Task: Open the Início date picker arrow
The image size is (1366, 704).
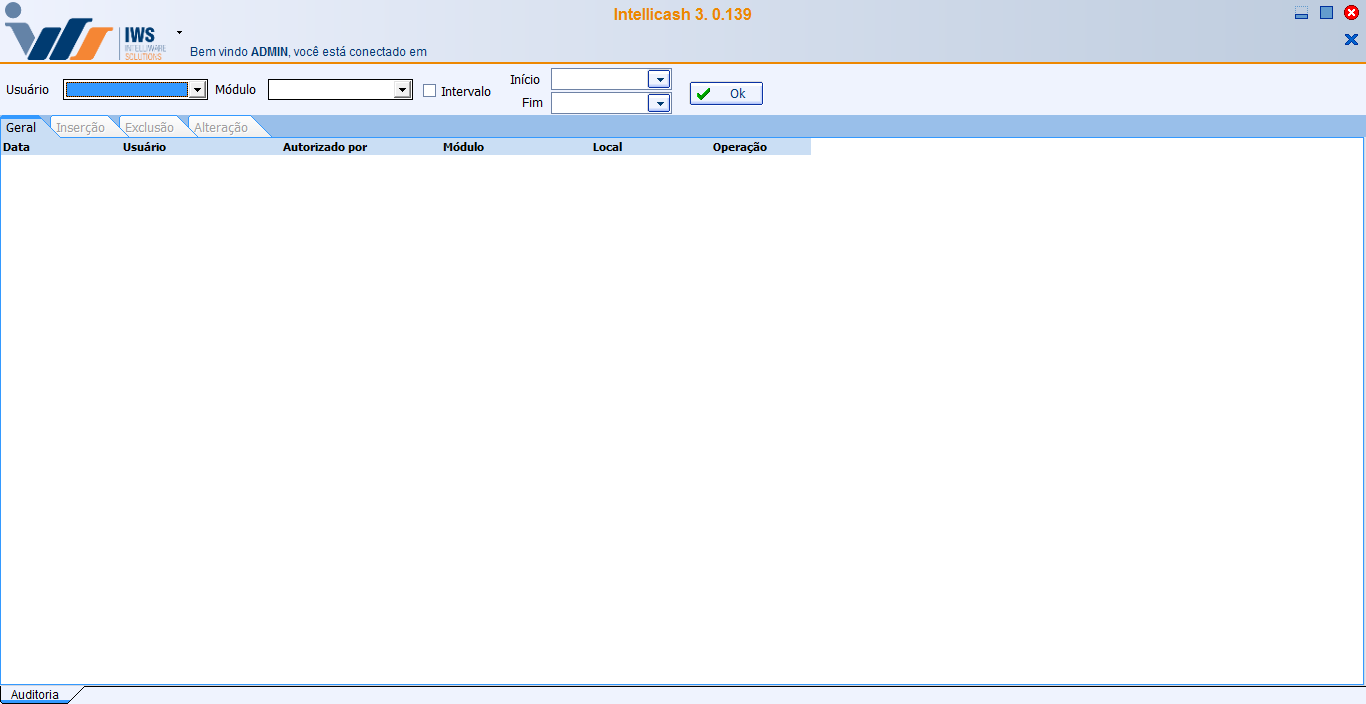Action: (658, 79)
